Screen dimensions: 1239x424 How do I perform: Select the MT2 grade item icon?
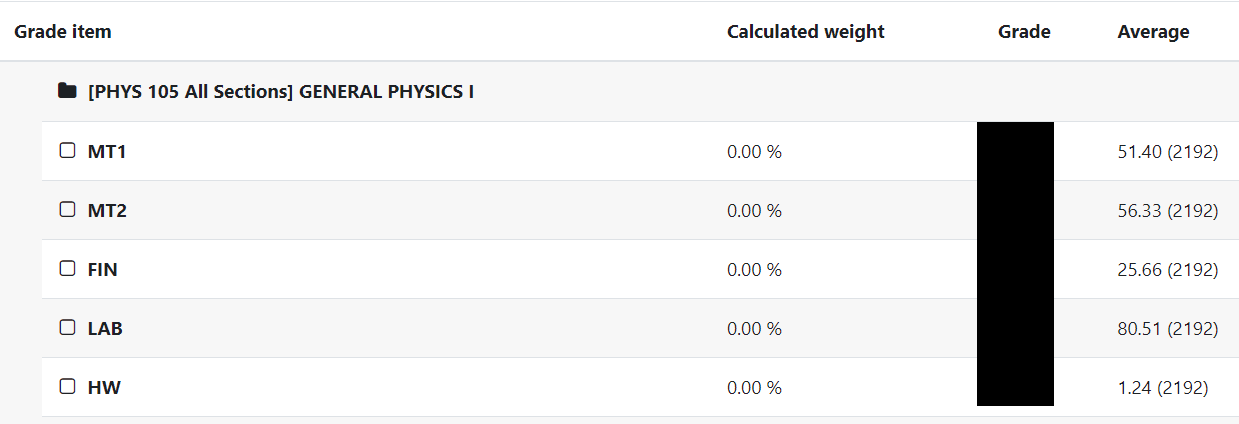tap(68, 210)
